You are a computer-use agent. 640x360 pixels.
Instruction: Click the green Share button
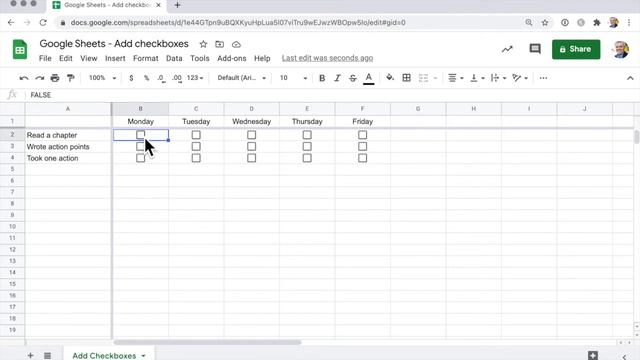576,49
